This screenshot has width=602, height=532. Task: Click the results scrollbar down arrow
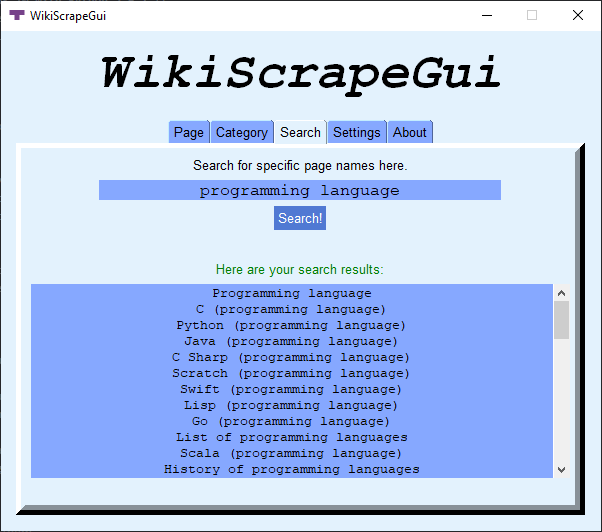[x=561, y=470]
